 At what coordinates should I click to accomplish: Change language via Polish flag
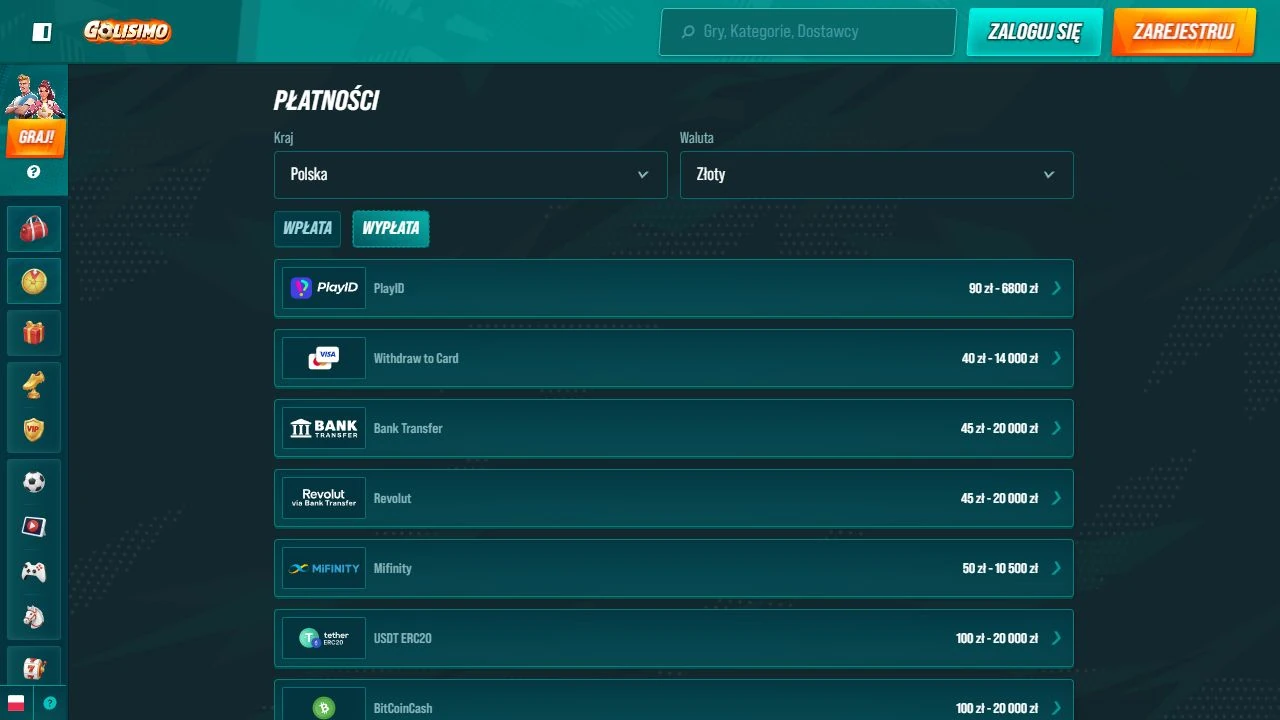pos(16,703)
